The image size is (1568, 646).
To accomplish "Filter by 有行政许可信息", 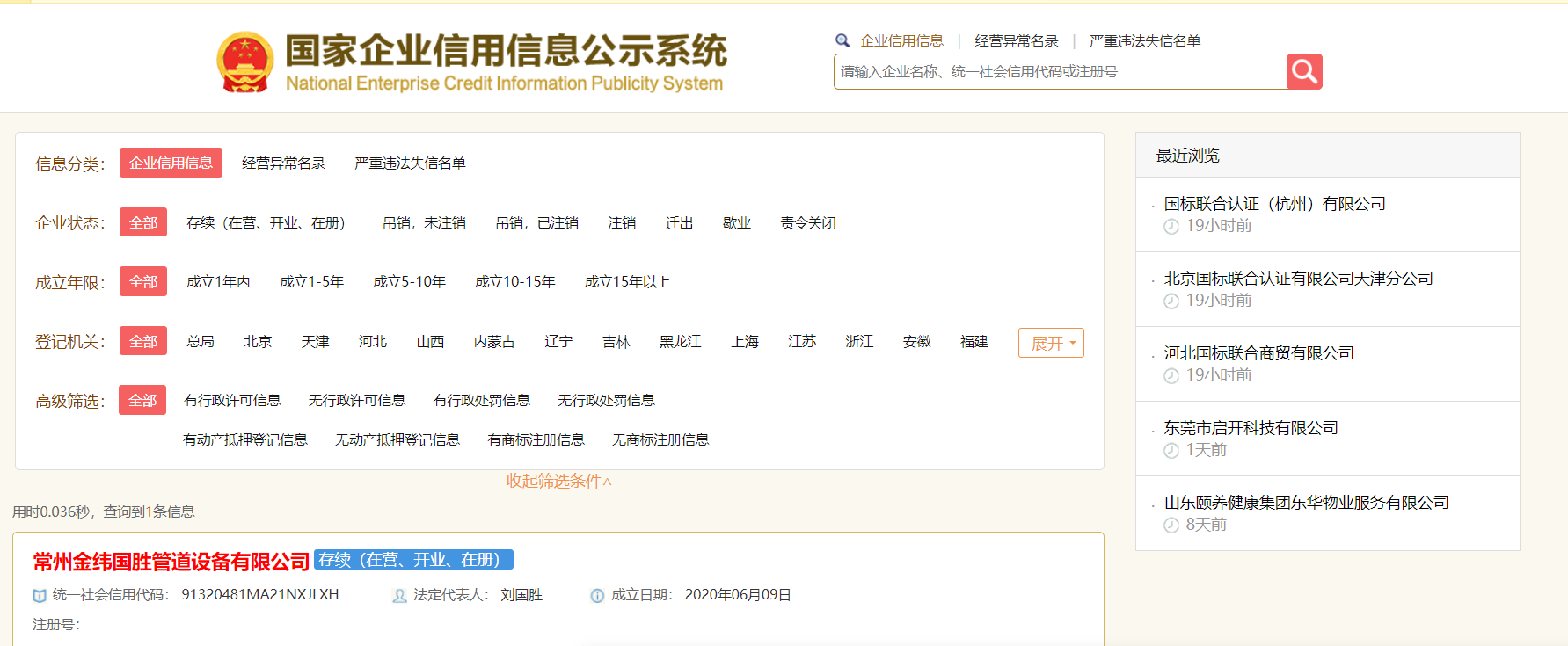I will click(x=232, y=400).
